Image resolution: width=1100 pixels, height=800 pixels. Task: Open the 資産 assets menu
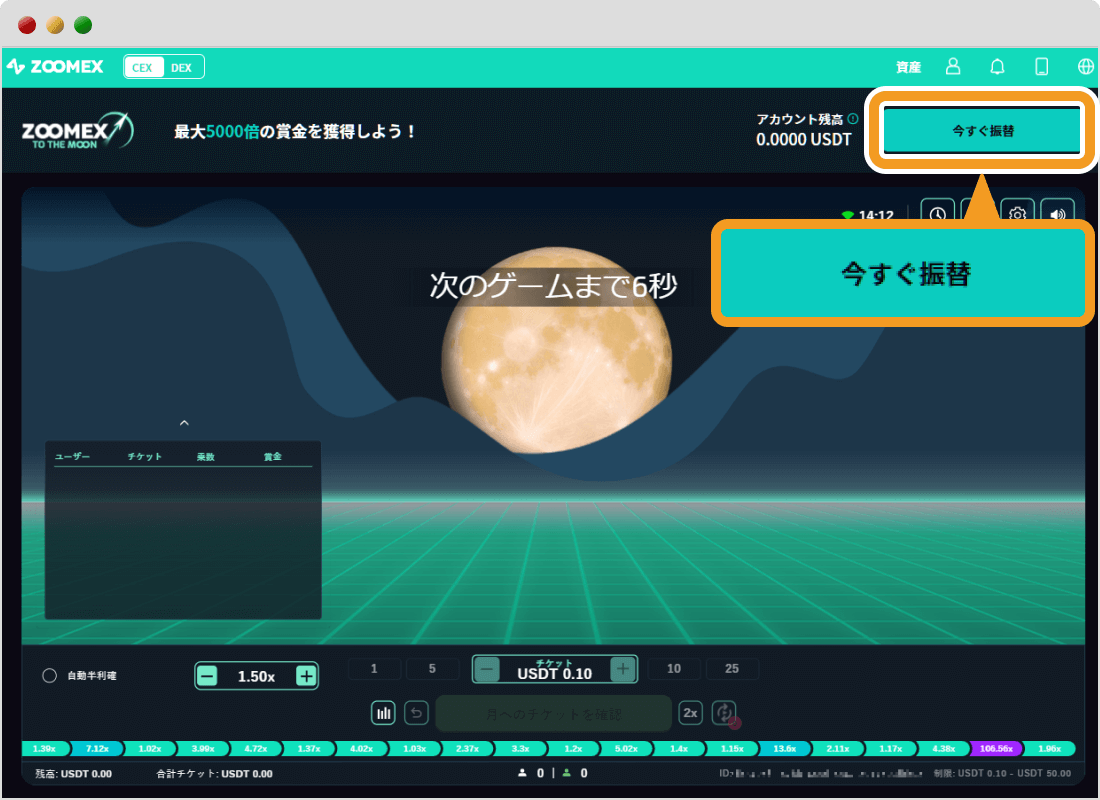click(x=908, y=66)
